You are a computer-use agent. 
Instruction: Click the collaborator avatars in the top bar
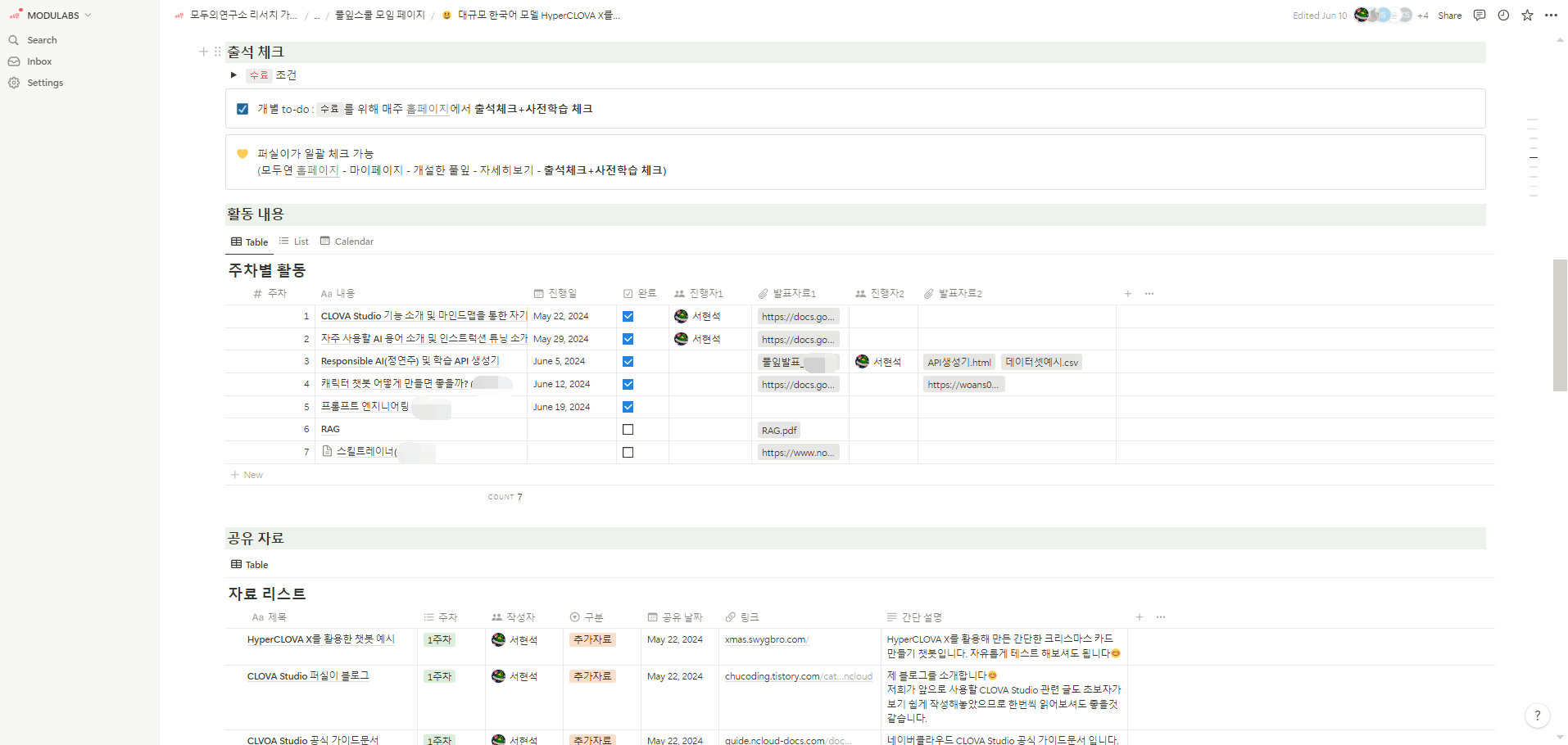point(1383,15)
